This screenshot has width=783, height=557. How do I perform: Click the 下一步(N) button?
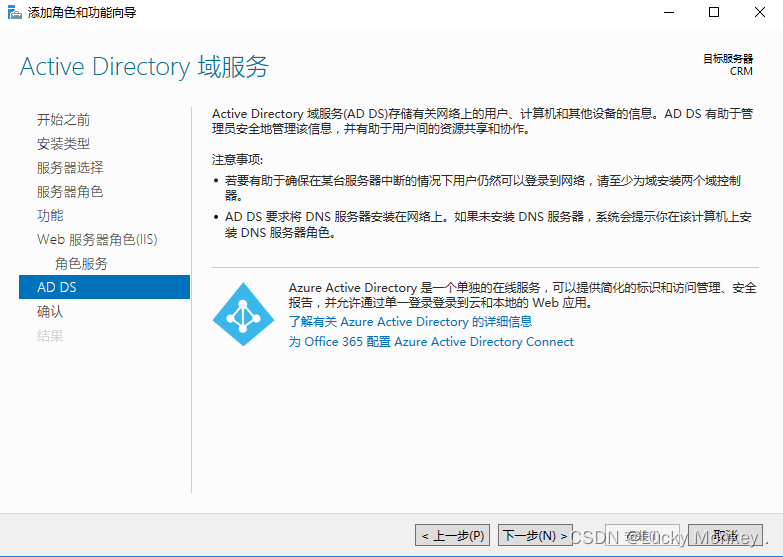pos(535,536)
